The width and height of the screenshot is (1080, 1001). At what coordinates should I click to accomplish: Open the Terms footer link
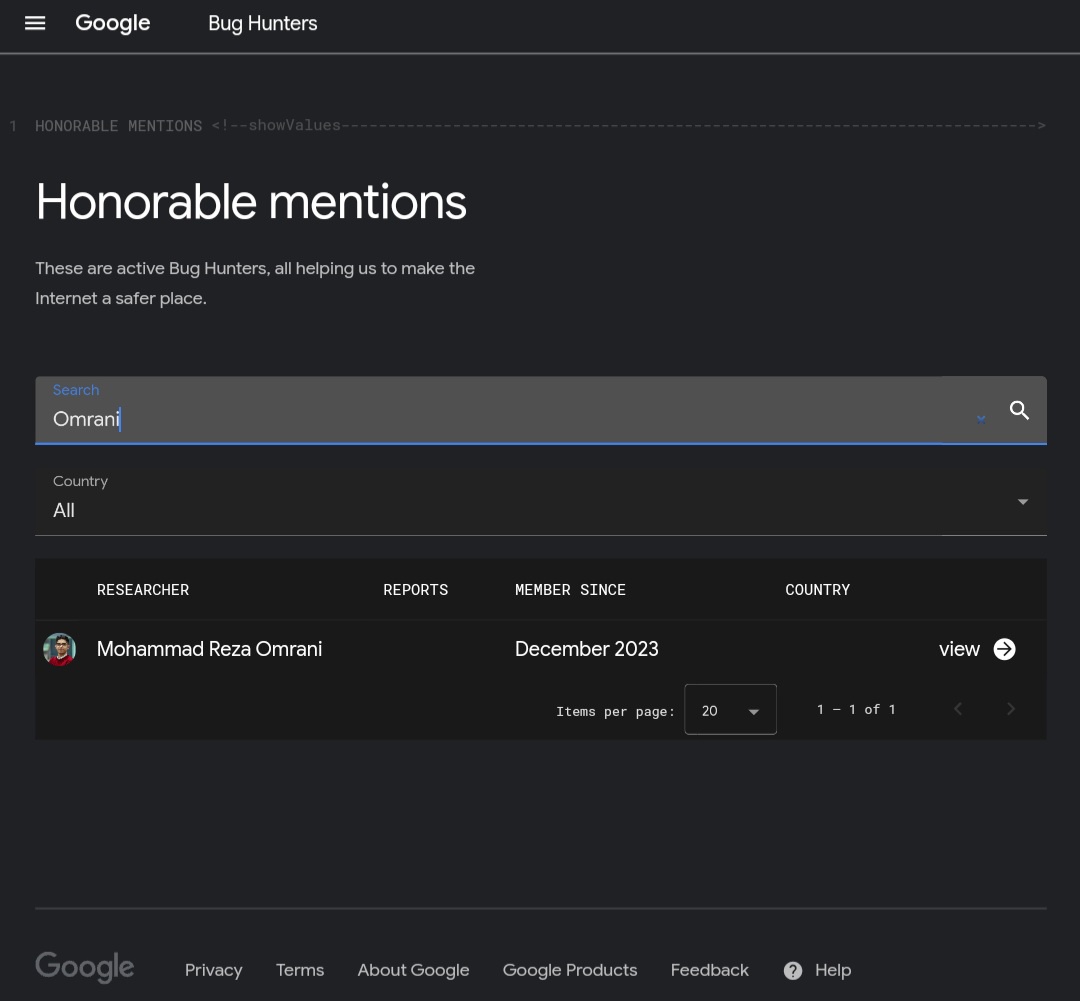[300, 970]
